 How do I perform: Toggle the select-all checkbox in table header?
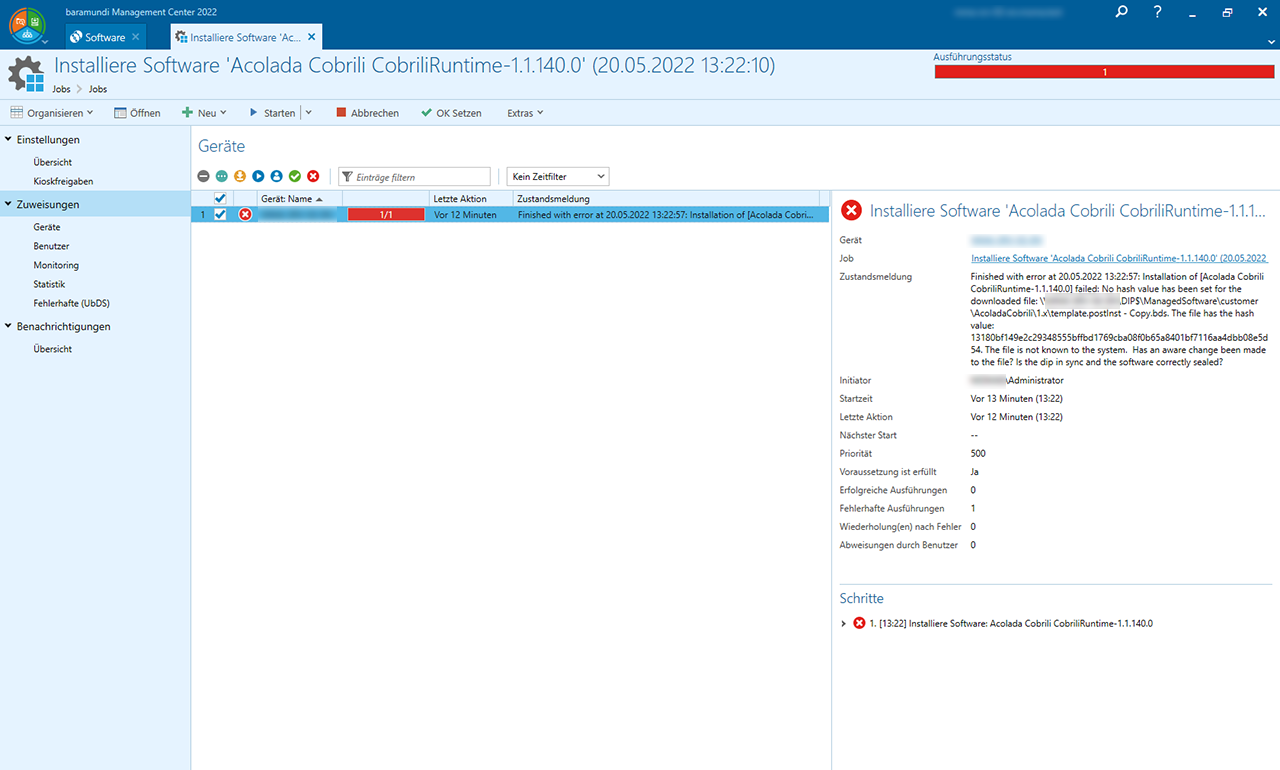point(220,198)
